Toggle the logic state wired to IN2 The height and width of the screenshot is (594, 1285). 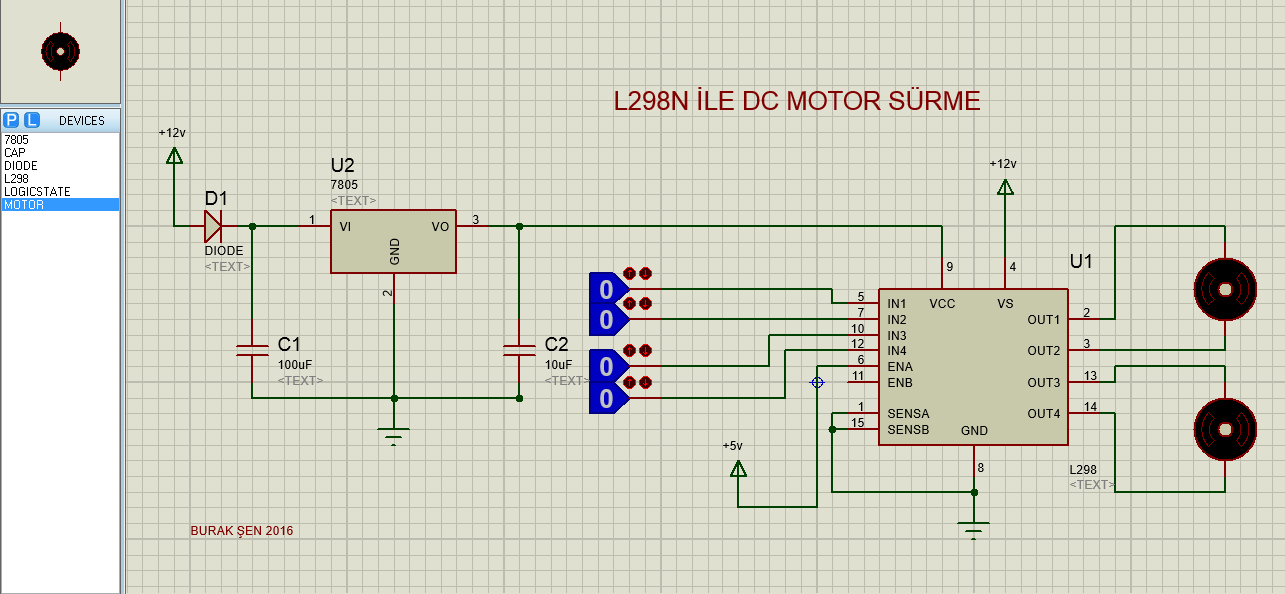[608, 319]
